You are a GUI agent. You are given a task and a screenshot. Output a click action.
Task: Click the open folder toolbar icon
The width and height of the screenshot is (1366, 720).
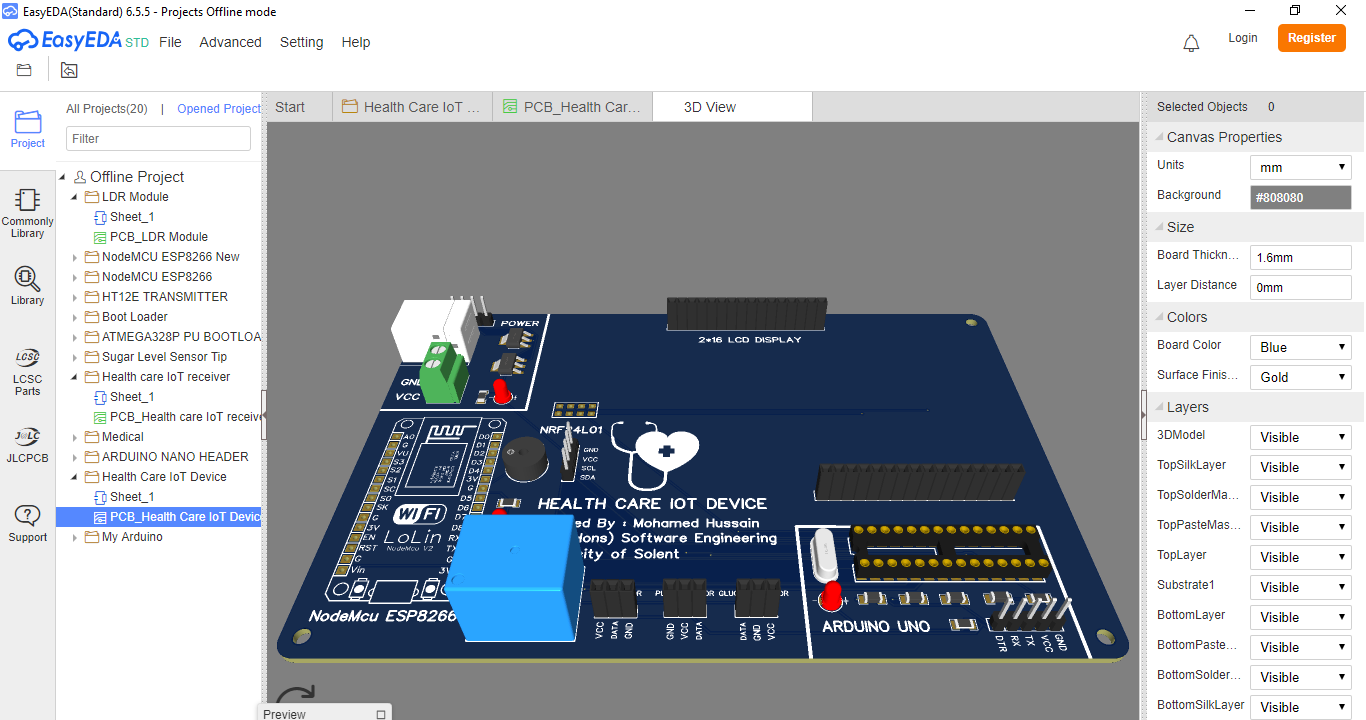(x=24, y=70)
